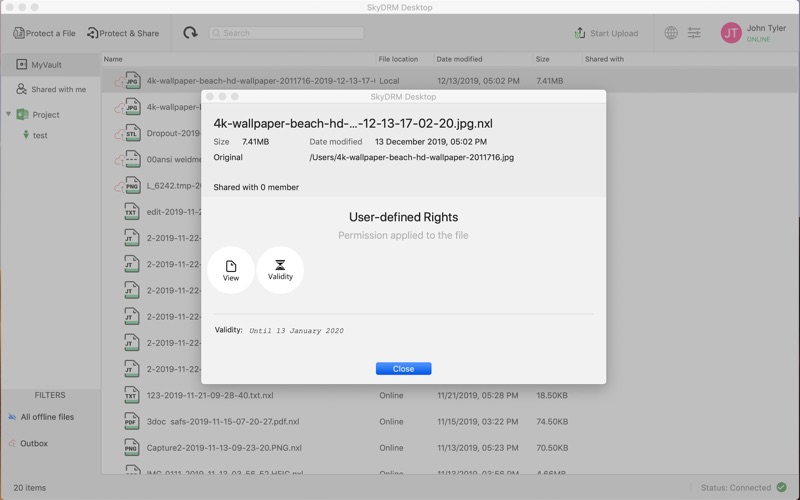Click PDF icon of 3doc safs file

coord(132,421)
